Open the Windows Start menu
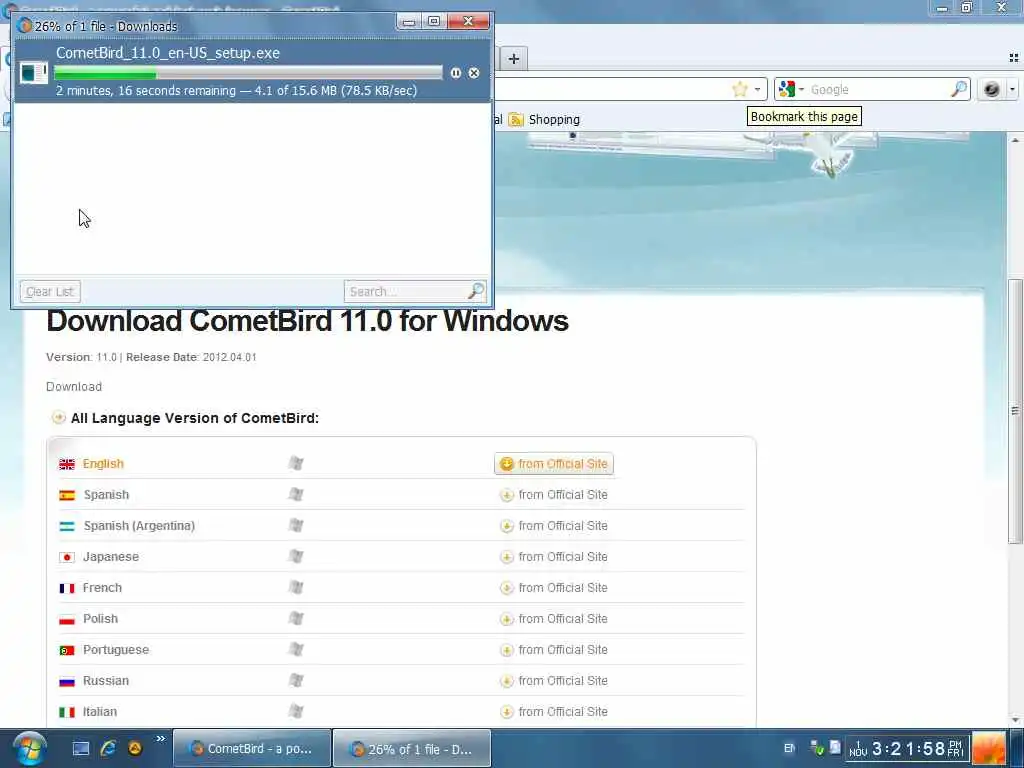1024x768 pixels. [x=30, y=748]
